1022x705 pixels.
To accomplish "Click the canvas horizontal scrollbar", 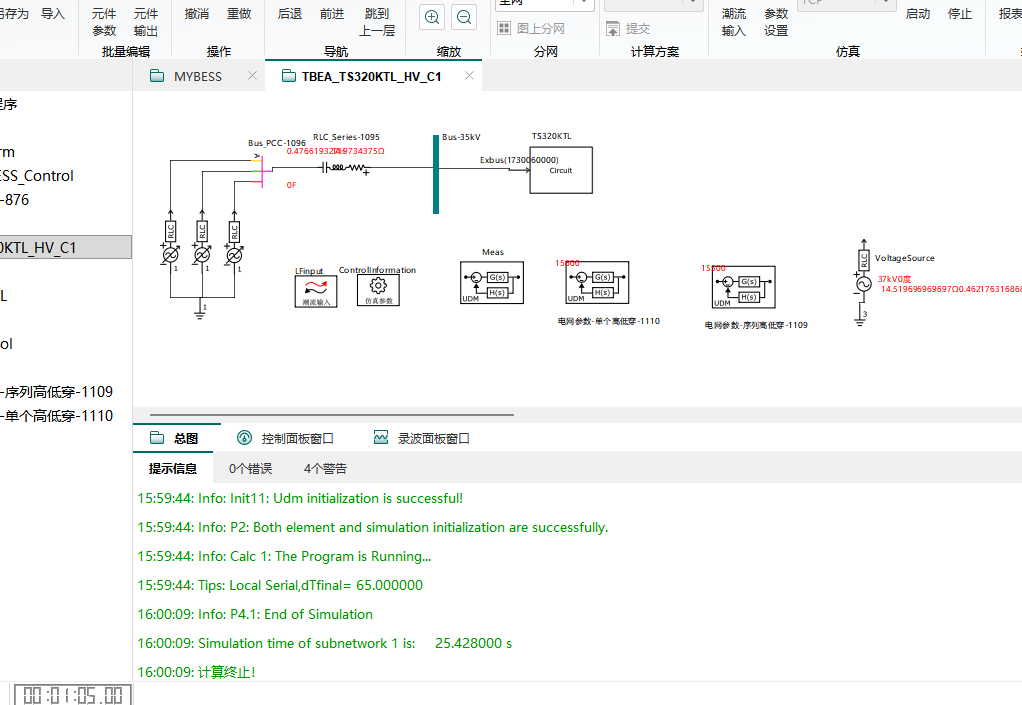I will (331, 414).
